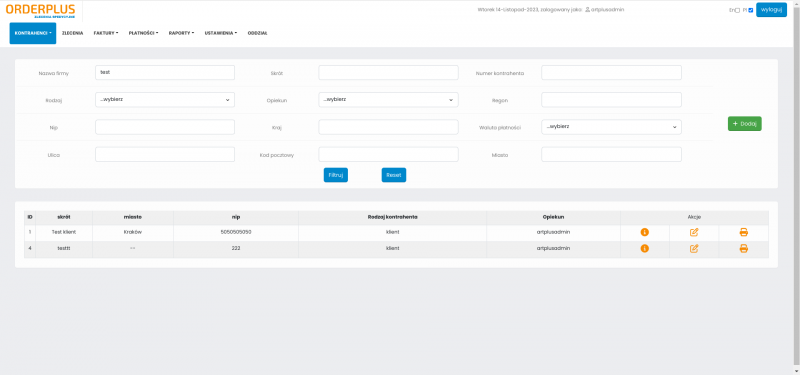Image resolution: width=800 pixels, height=375 pixels.
Task: Click the Regon input field
Action: click(611, 99)
